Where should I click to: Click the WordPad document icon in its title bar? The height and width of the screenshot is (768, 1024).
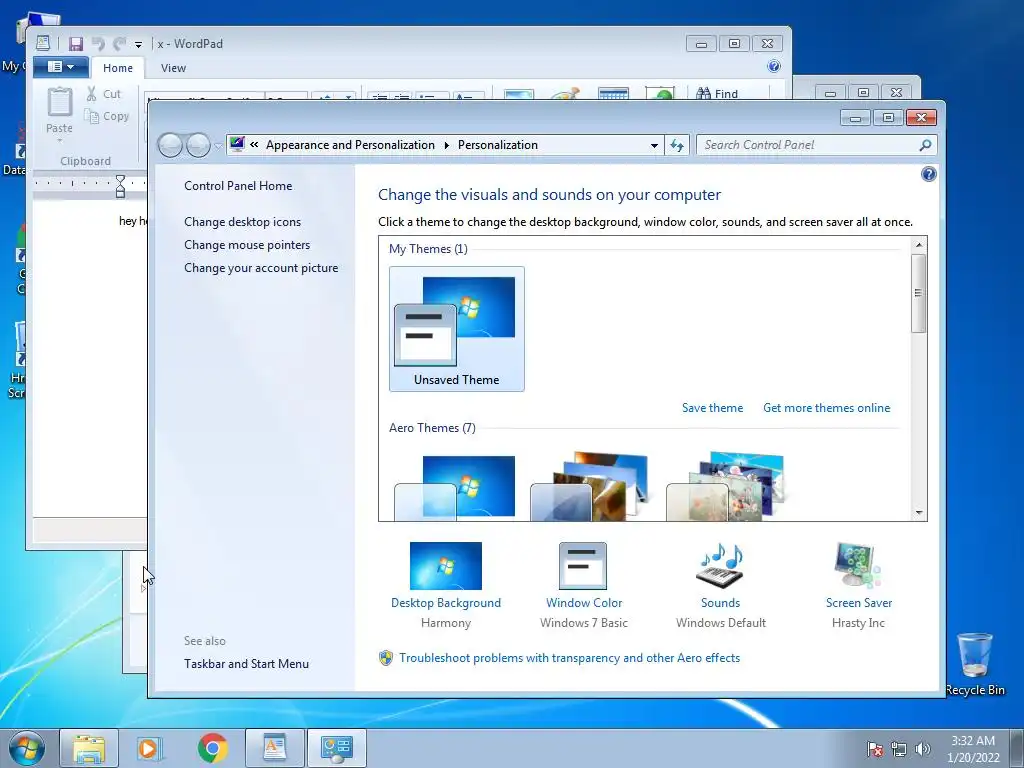coord(43,43)
